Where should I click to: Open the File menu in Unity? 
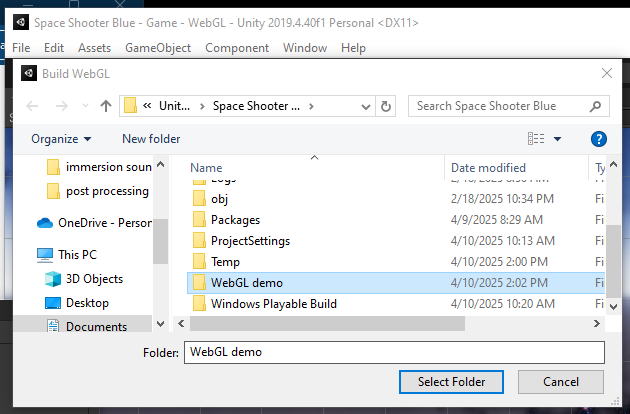click(21, 48)
